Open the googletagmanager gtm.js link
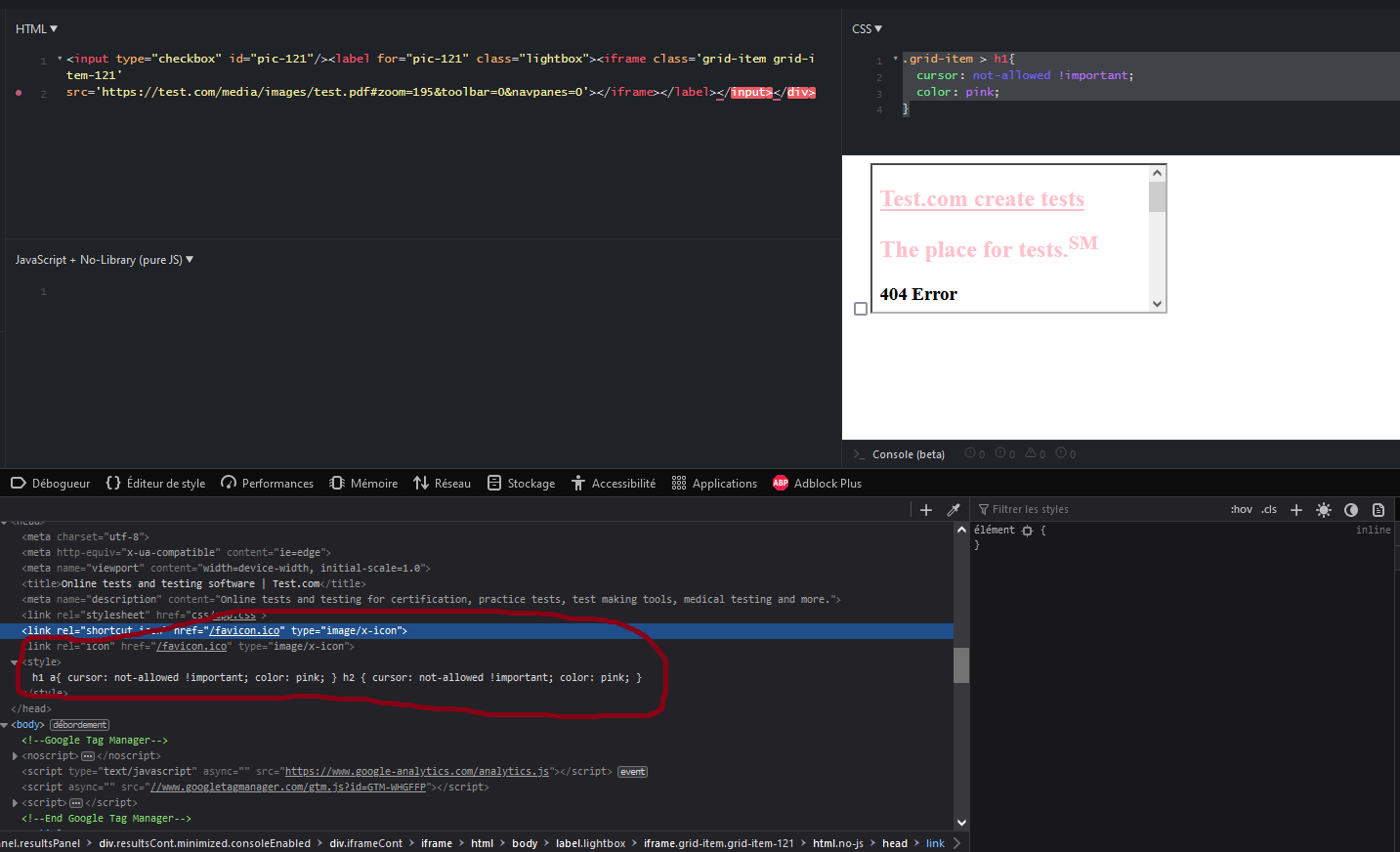1400x852 pixels. click(289, 788)
